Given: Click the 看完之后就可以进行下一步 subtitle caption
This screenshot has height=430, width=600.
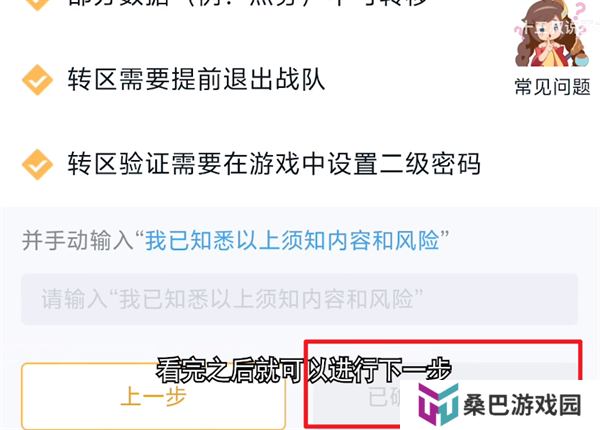Looking at the screenshot, I should coord(304,370).
